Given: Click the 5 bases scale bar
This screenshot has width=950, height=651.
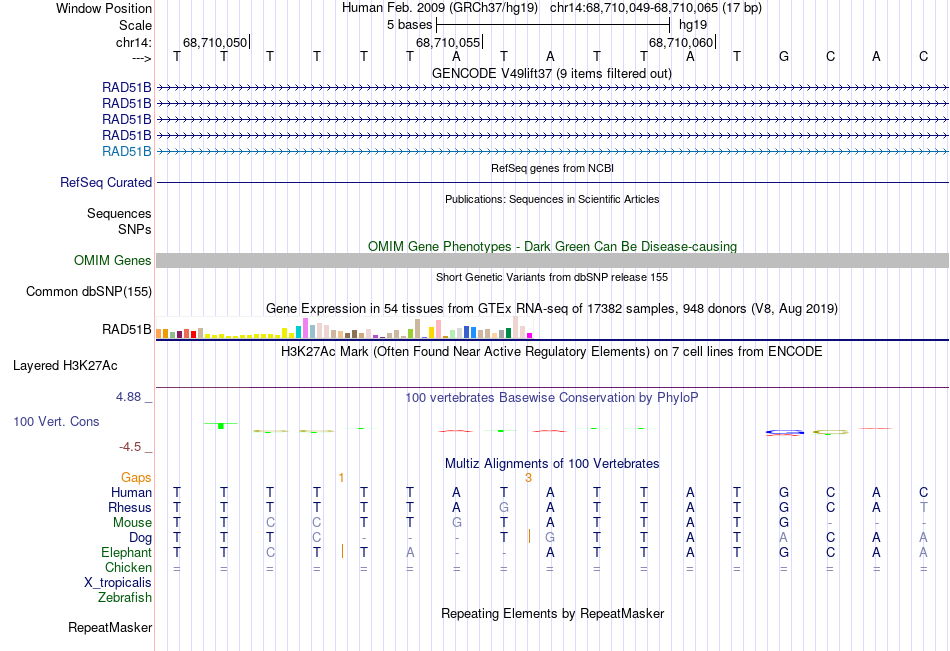Looking at the screenshot, I should [553, 25].
